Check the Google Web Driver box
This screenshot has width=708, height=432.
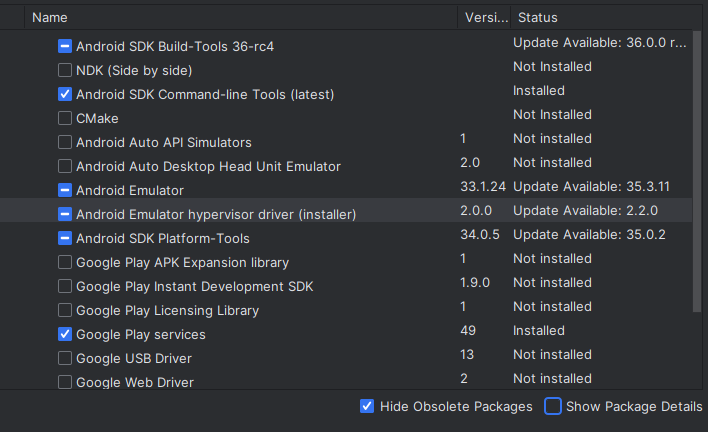[x=65, y=382]
